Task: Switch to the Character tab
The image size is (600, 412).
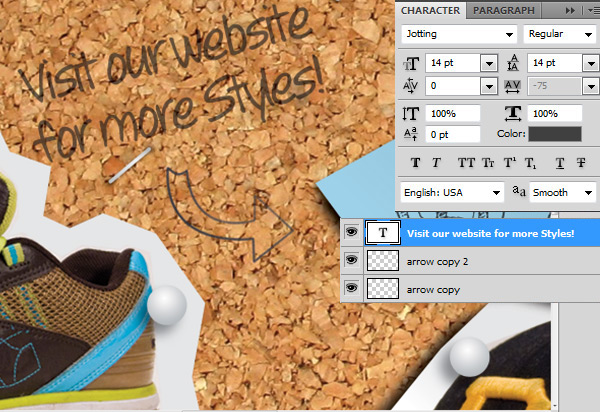Action: (x=430, y=10)
